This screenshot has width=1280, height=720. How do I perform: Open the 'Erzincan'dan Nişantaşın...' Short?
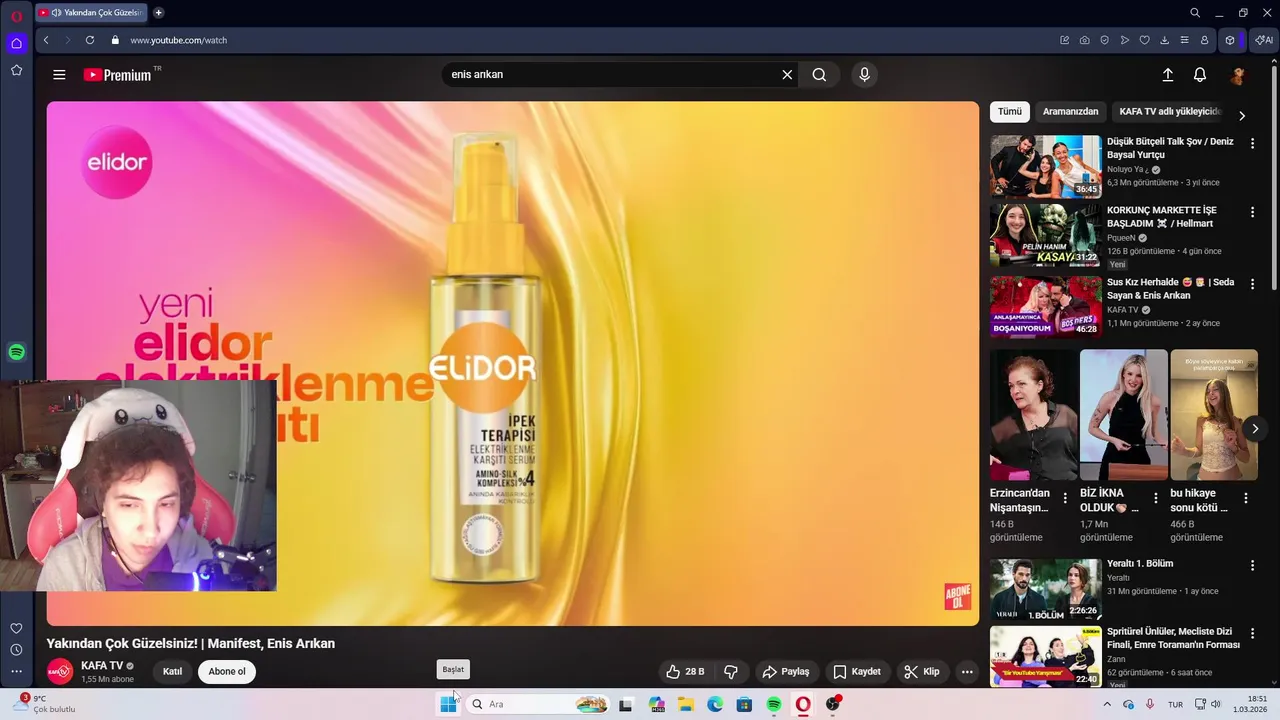(1033, 415)
